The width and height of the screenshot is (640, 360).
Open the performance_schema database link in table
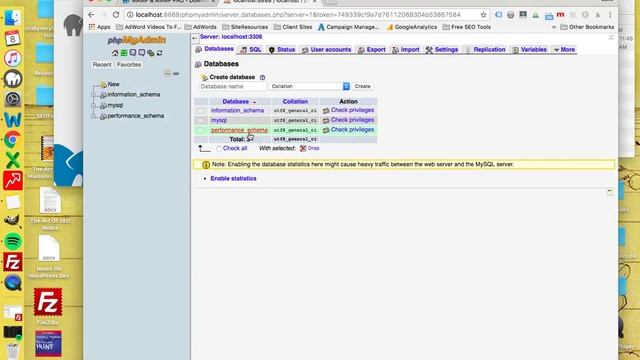[x=239, y=130]
